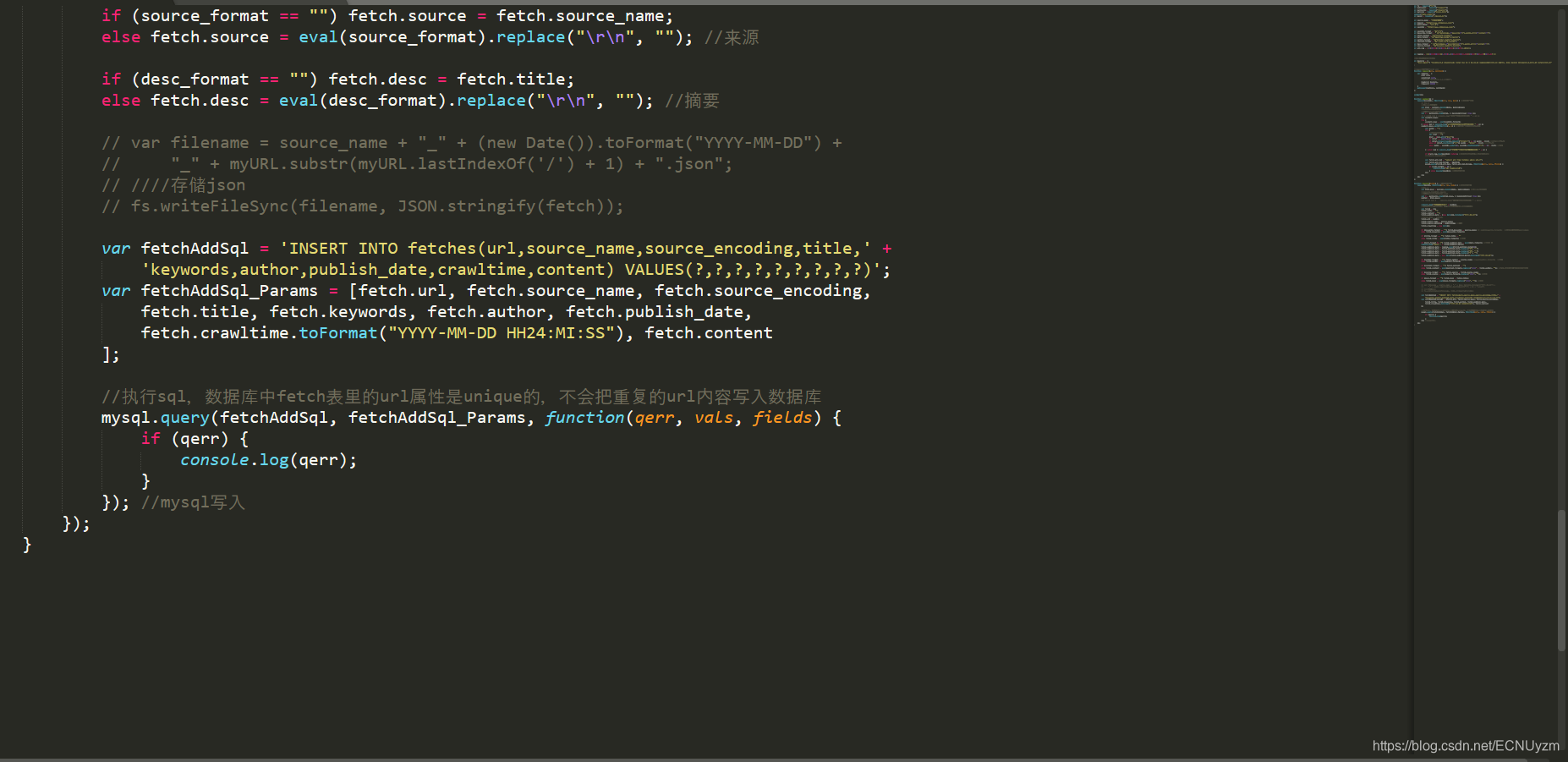Screen dimensions: 1568x762
Task: Click the closing '];' line
Action: (111, 354)
